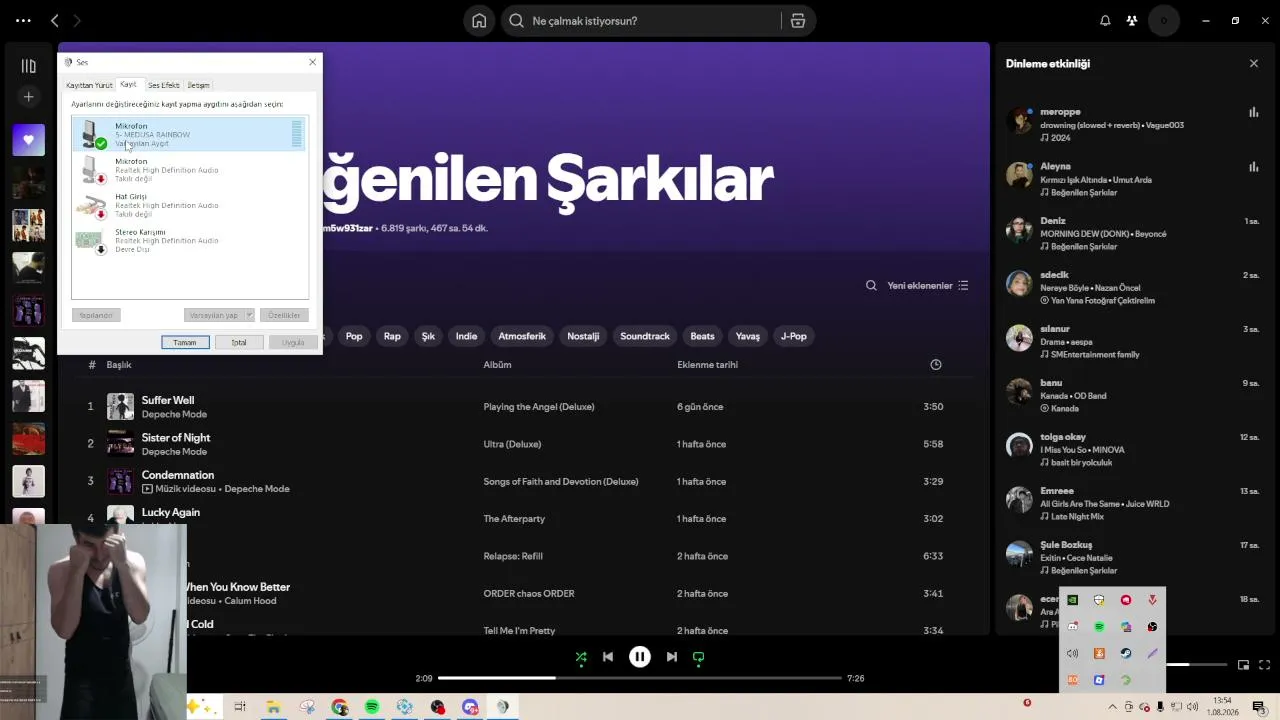
Task: Close the Dinleme etkinliği panel
Action: point(1254,64)
